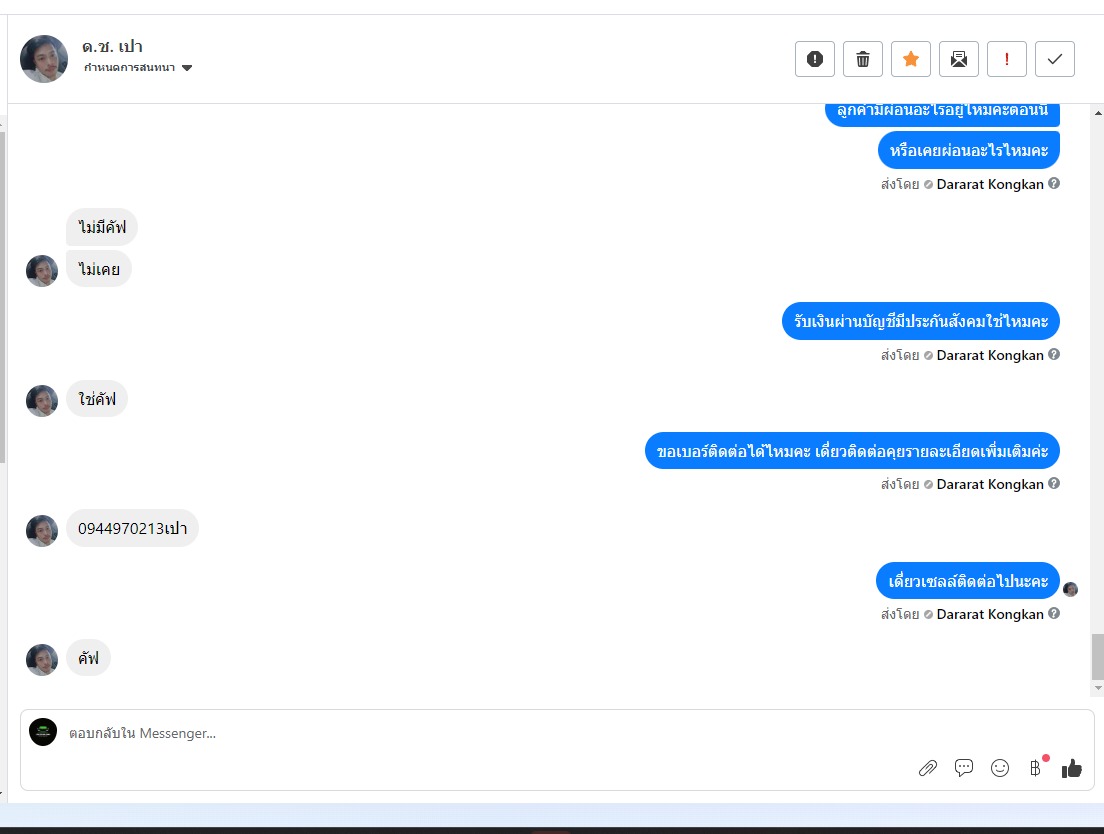Click the scrollbar up arrow in chat

pos(1098,113)
